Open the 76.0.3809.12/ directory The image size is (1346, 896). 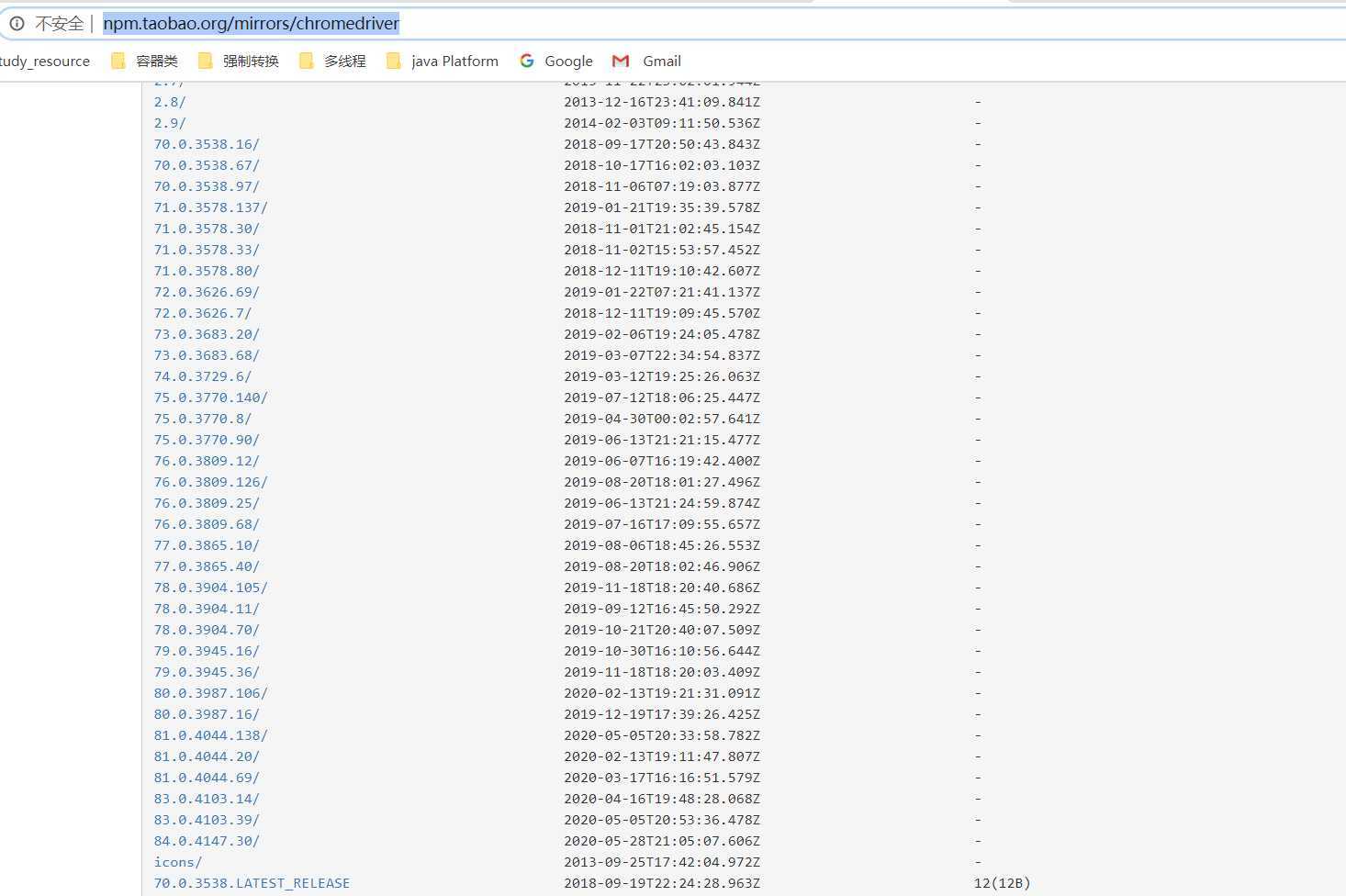(x=207, y=461)
